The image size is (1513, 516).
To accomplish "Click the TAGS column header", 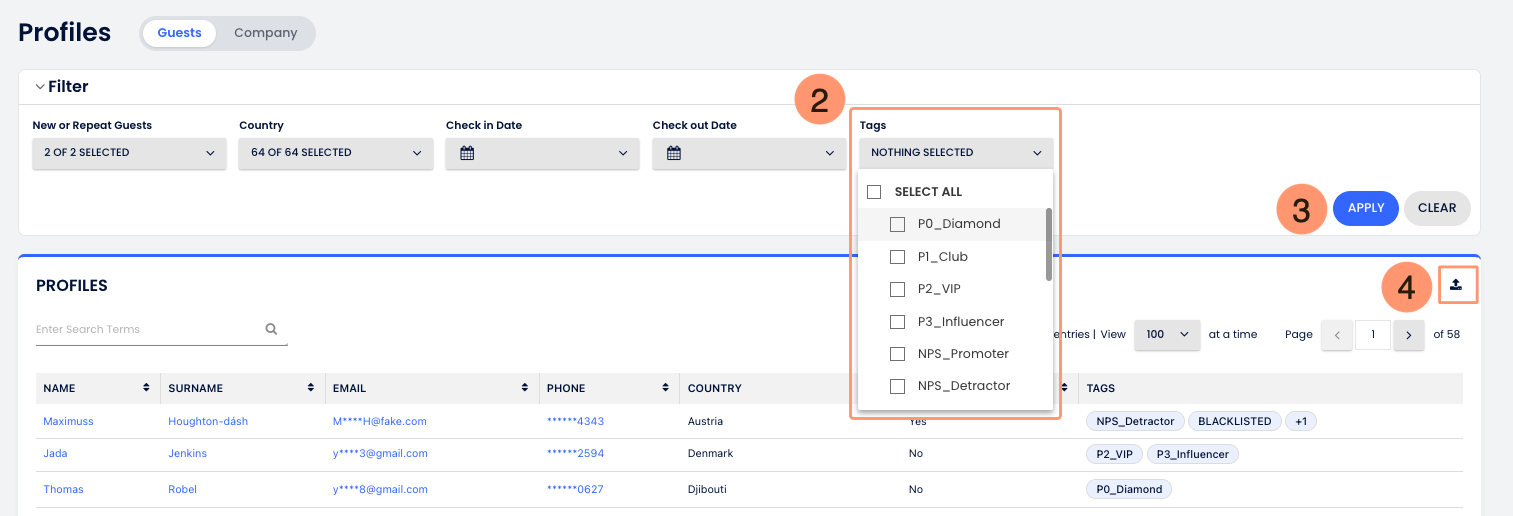I will pyautogui.click(x=1100, y=388).
